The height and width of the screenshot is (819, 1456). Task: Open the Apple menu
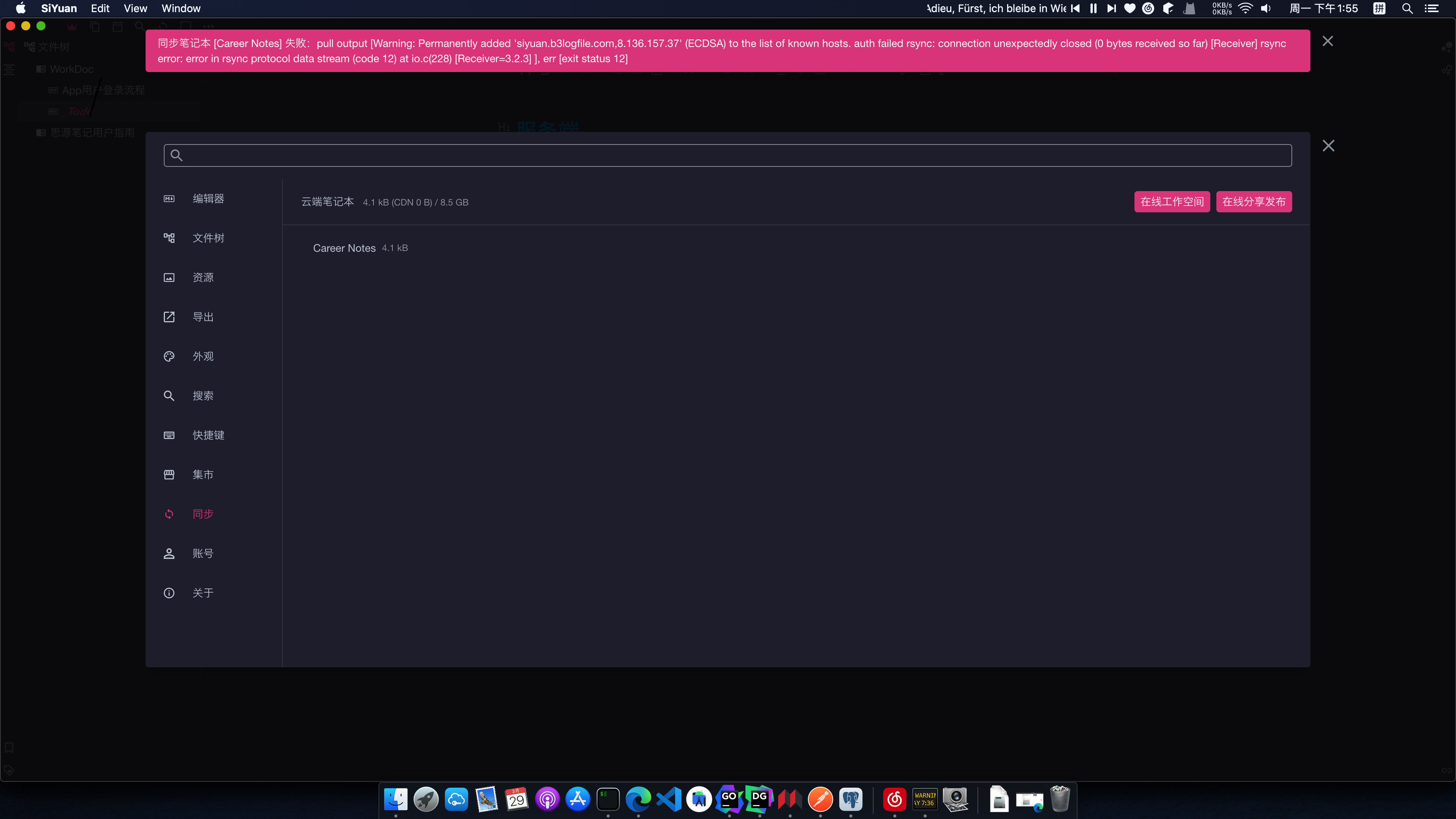click(x=20, y=8)
